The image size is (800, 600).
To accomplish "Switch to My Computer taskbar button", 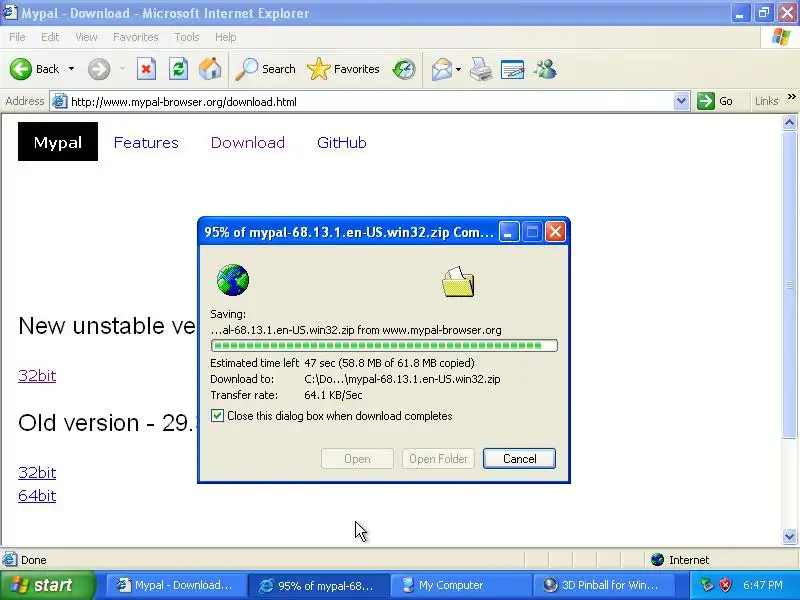I will 461,585.
